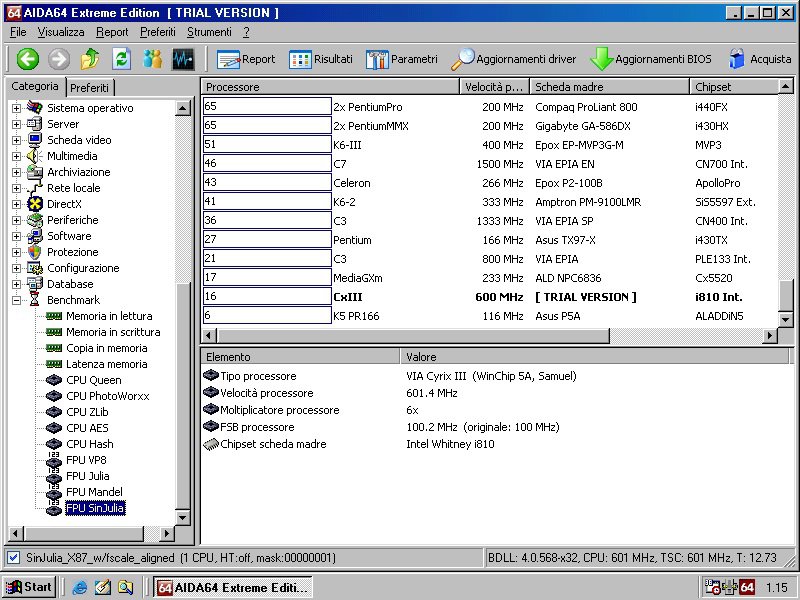The width and height of the screenshot is (800, 600).
Task: Open the Windows Start menu
Action: tap(29, 587)
